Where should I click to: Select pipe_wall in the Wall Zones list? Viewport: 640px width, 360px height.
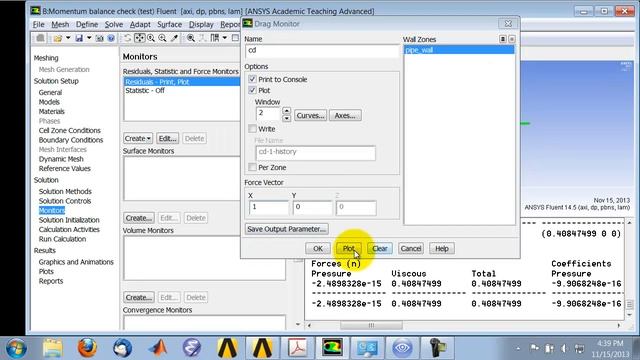coord(459,50)
